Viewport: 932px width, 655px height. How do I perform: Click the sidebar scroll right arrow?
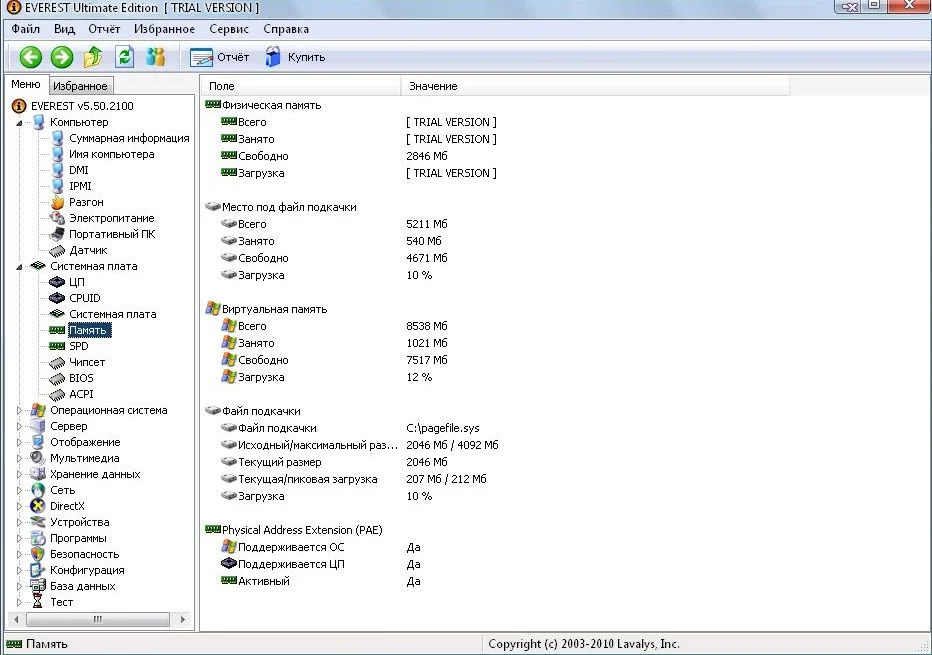tap(182, 619)
